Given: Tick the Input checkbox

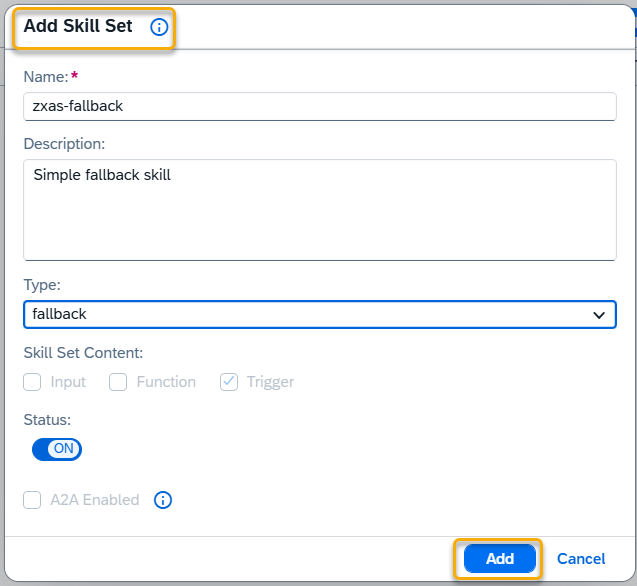Looking at the screenshot, I should [32, 382].
